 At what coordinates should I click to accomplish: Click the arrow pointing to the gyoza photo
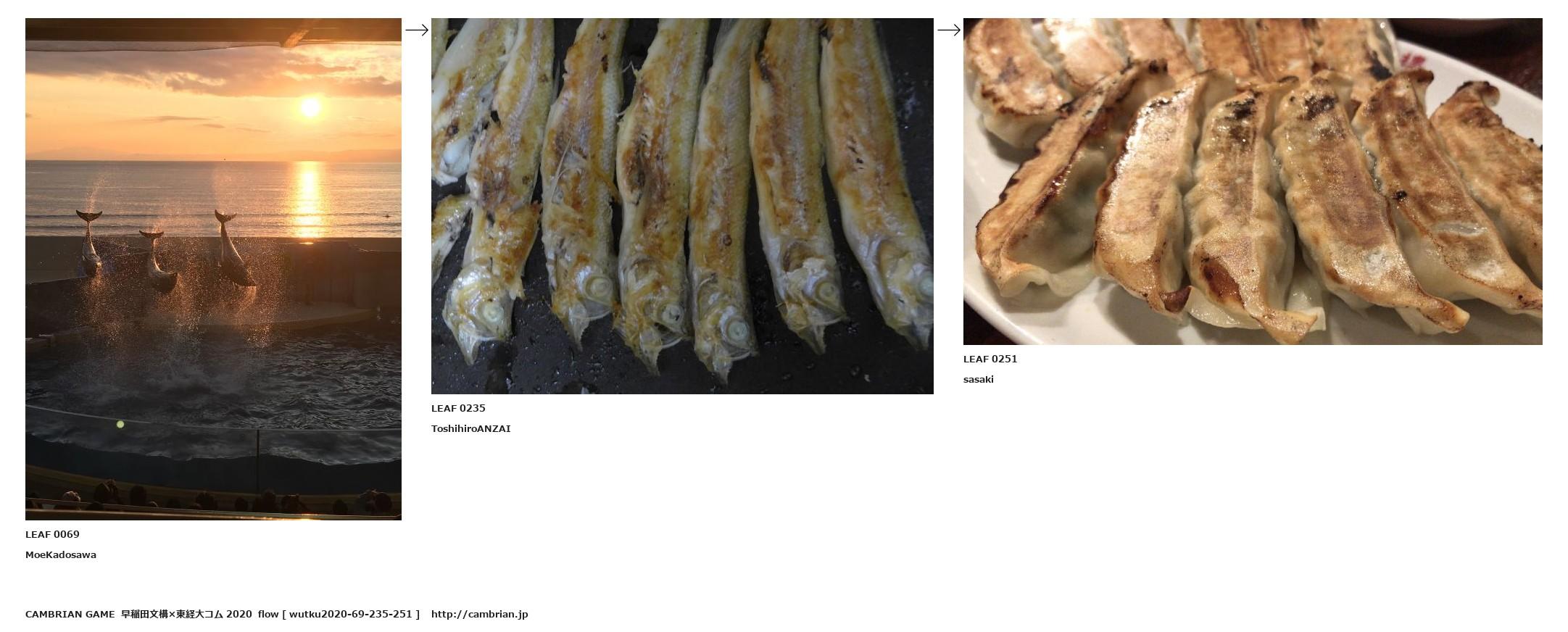click(x=949, y=30)
